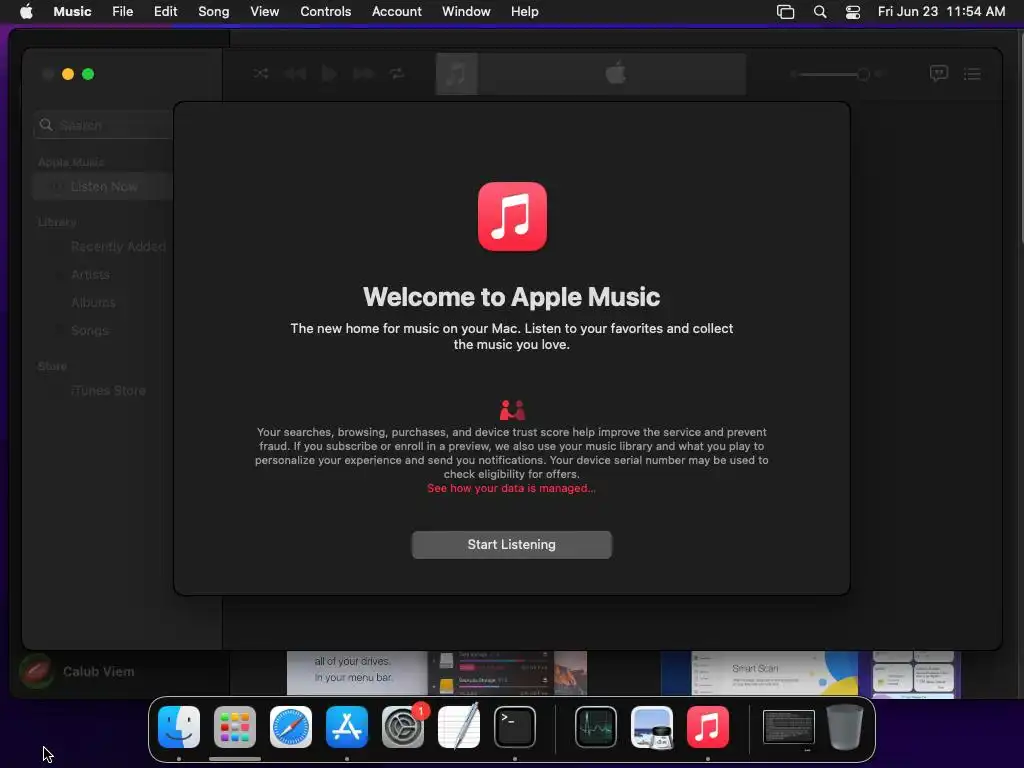Viewport: 1024px width, 768px height.
Task: Open iTunes Store in the sidebar
Action: click(108, 391)
